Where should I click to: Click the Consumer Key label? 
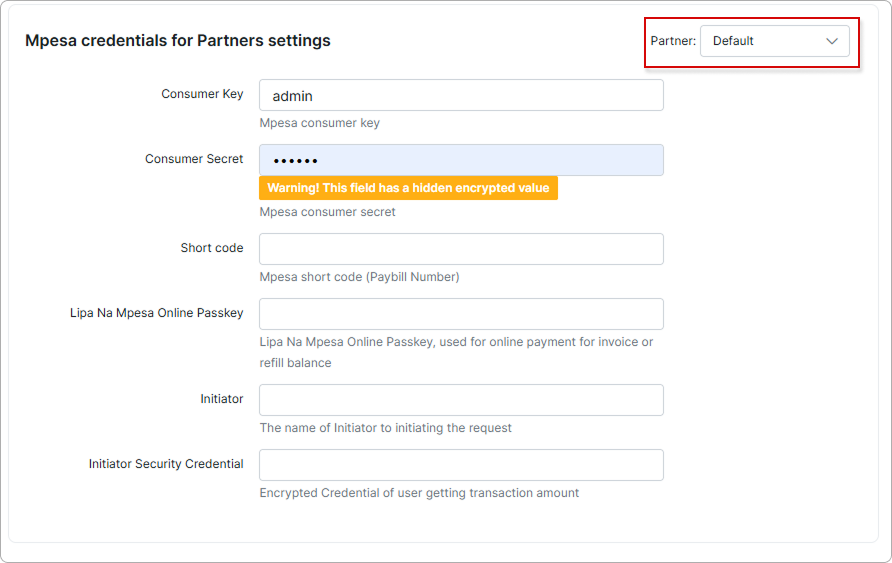pyautogui.click(x=202, y=94)
